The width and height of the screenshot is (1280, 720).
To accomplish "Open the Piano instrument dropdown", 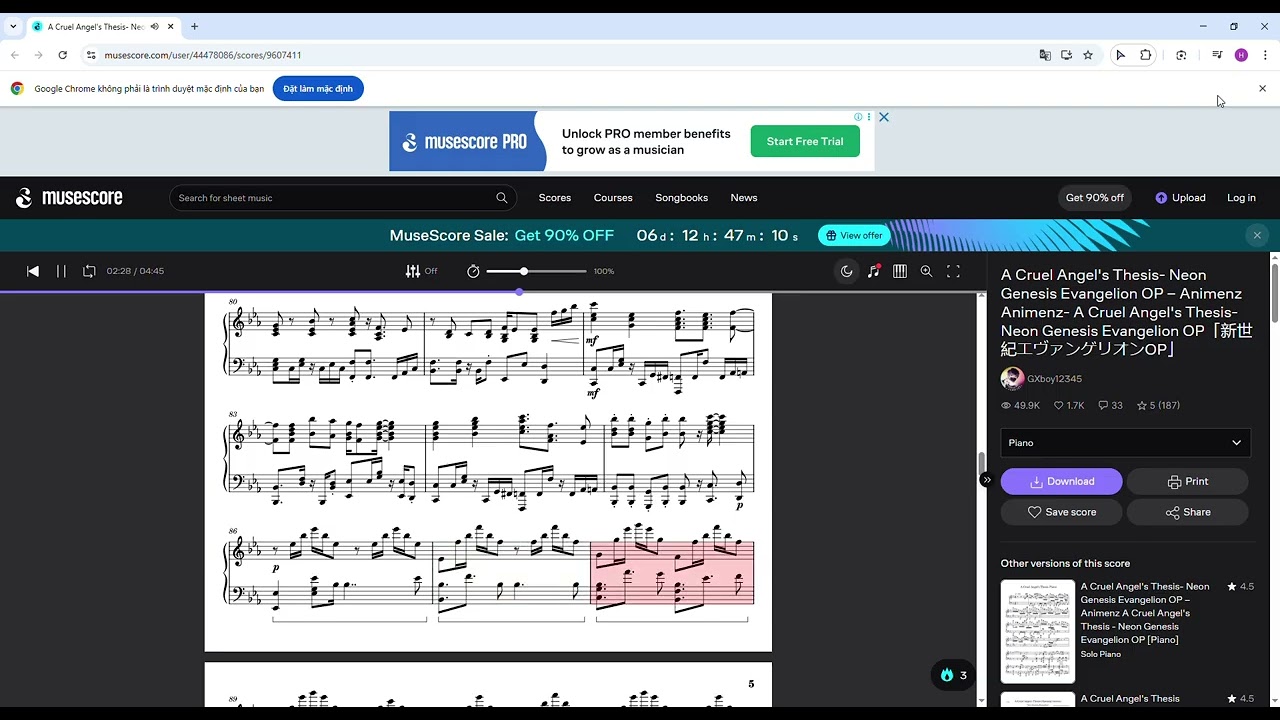I will coord(1125,443).
